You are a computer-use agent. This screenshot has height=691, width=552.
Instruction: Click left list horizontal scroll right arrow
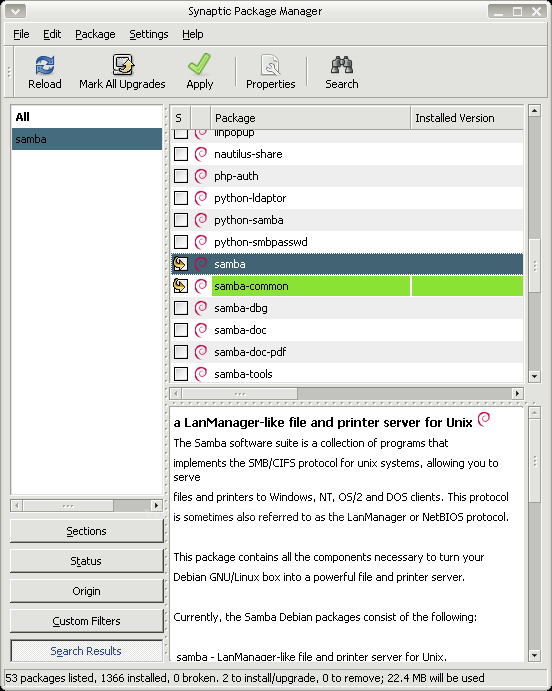coord(156,505)
